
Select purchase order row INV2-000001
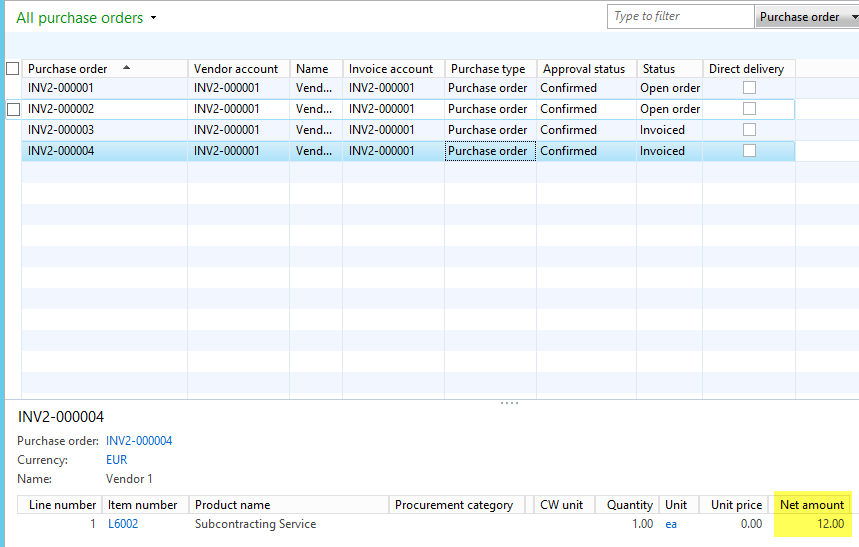[60, 88]
